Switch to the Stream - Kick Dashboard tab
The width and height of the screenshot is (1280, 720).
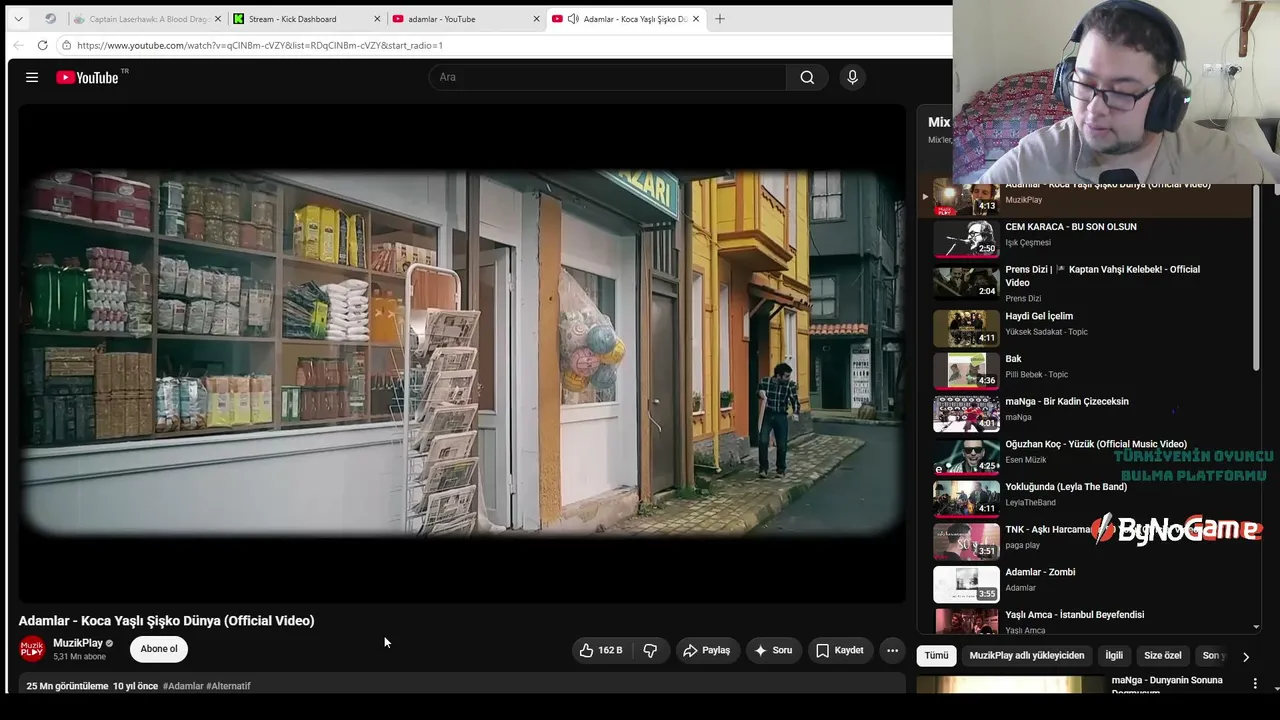307,19
